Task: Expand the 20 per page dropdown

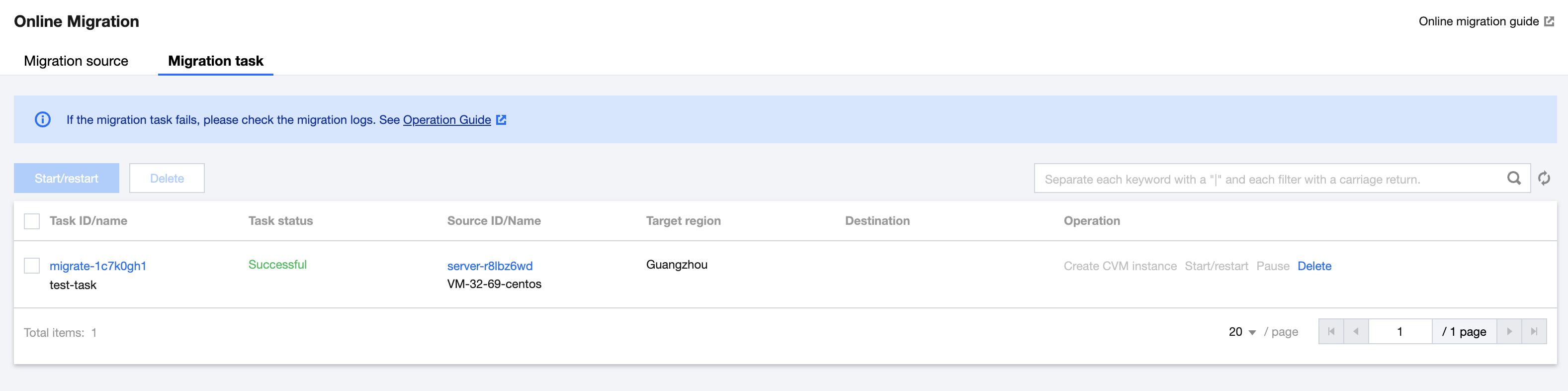Action: 1242,332
